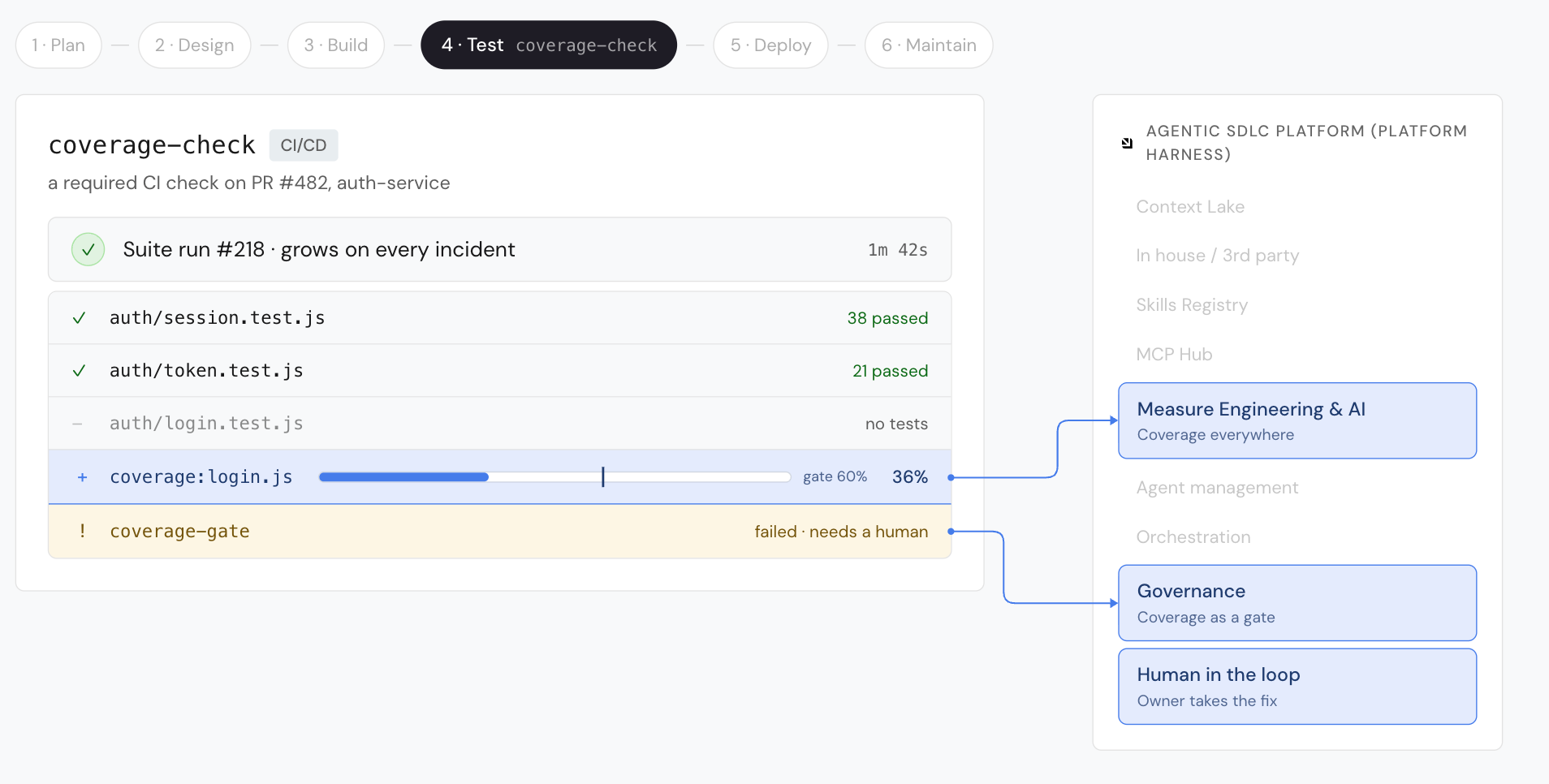Click the green success check icon for Suite run #218
The height and width of the screenshot is (784, 1549).
click(x=88, y=250)
